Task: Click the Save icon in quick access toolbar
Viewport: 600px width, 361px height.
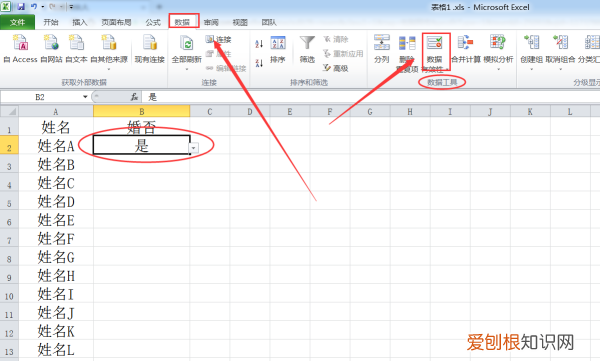Action: point(21,7)
